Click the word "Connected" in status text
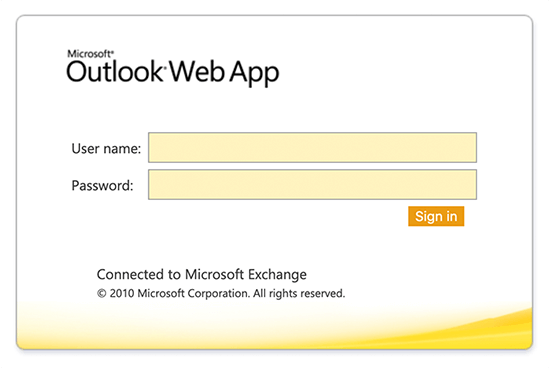The width and height of the screenshot is (550, 368). coord(130,274)
